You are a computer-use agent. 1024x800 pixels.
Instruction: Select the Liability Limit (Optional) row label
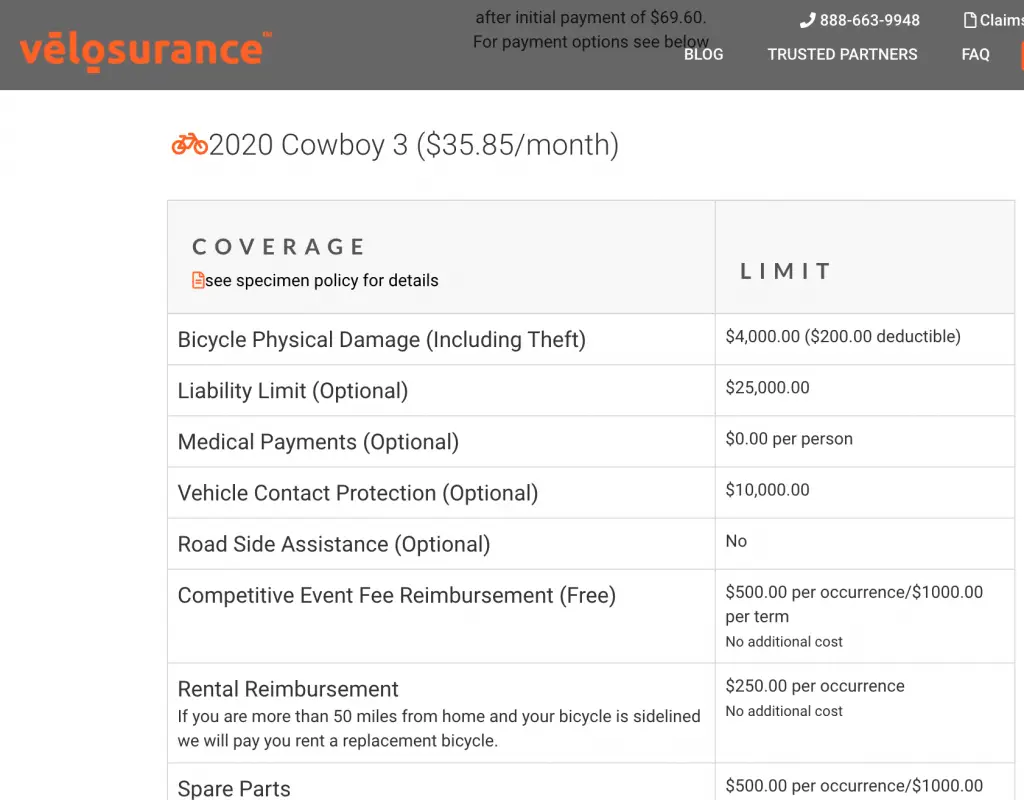(293, 391)
